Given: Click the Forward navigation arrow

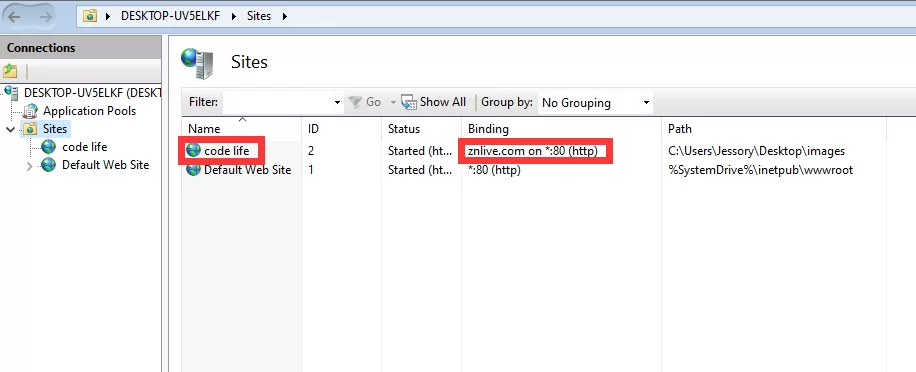Looking at the screenshot, I should [46, 16].
